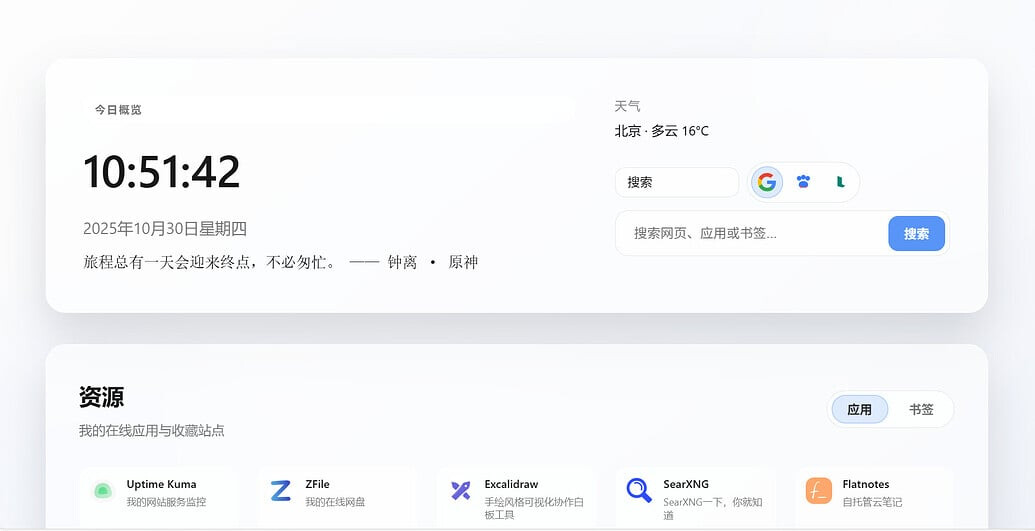Switch to the 应用 tab
The height and width of the screenshot is (531, 1035).
(859, 409)
